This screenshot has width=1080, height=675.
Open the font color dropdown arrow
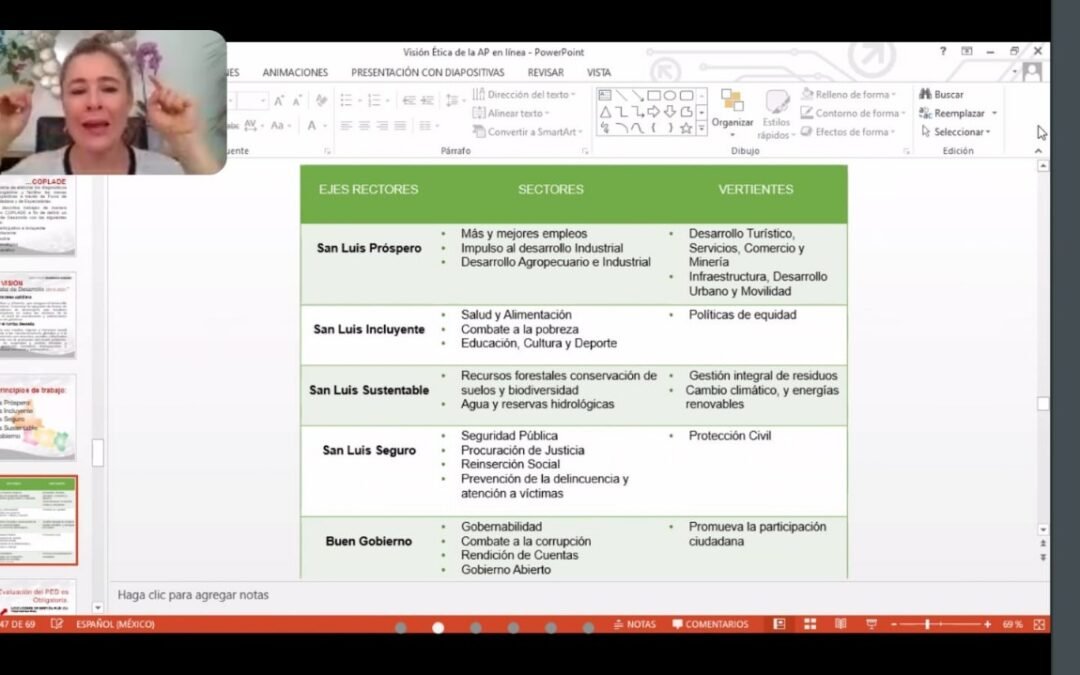click(324, 126)
